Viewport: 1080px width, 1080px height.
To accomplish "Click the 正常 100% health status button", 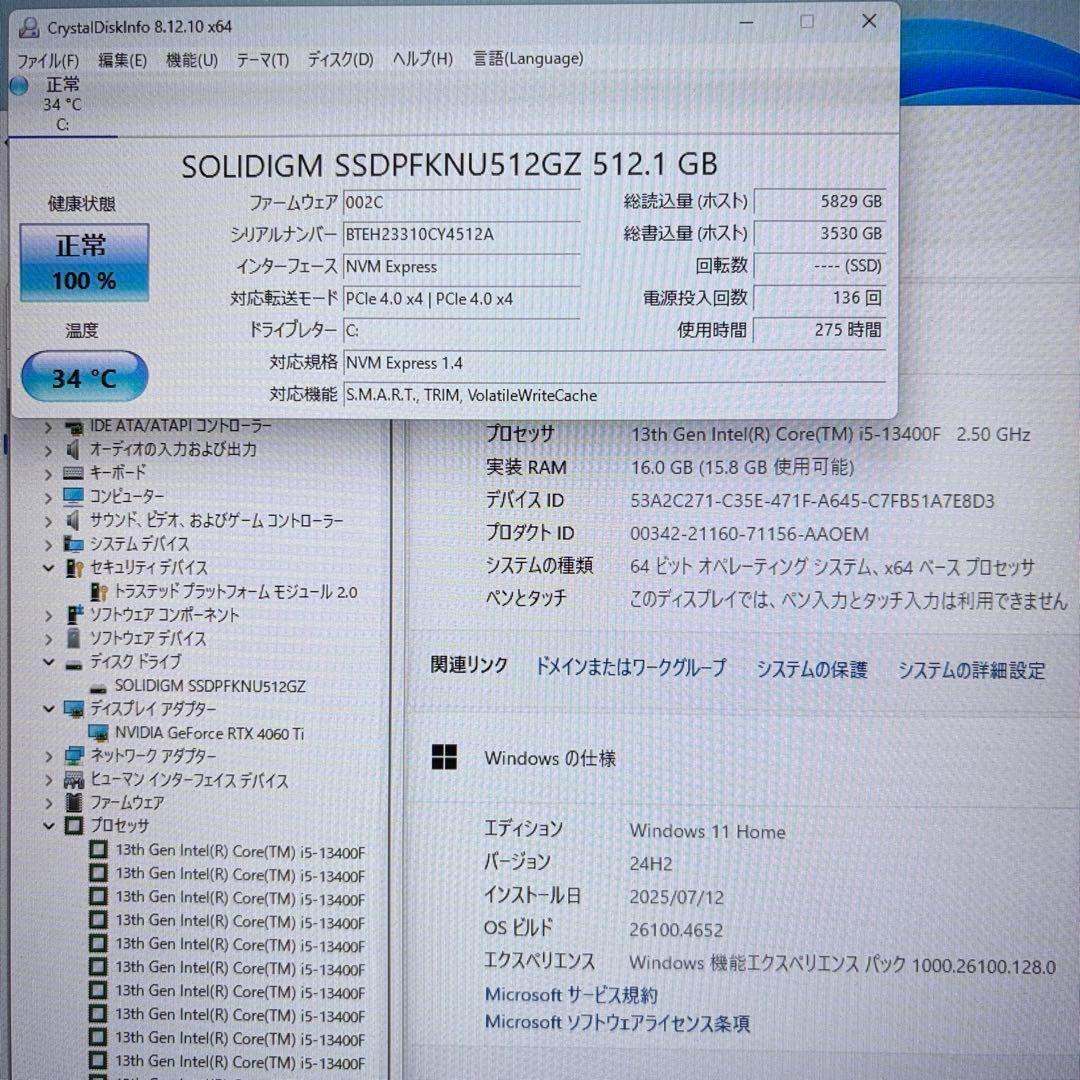I will tap(84, 262).
